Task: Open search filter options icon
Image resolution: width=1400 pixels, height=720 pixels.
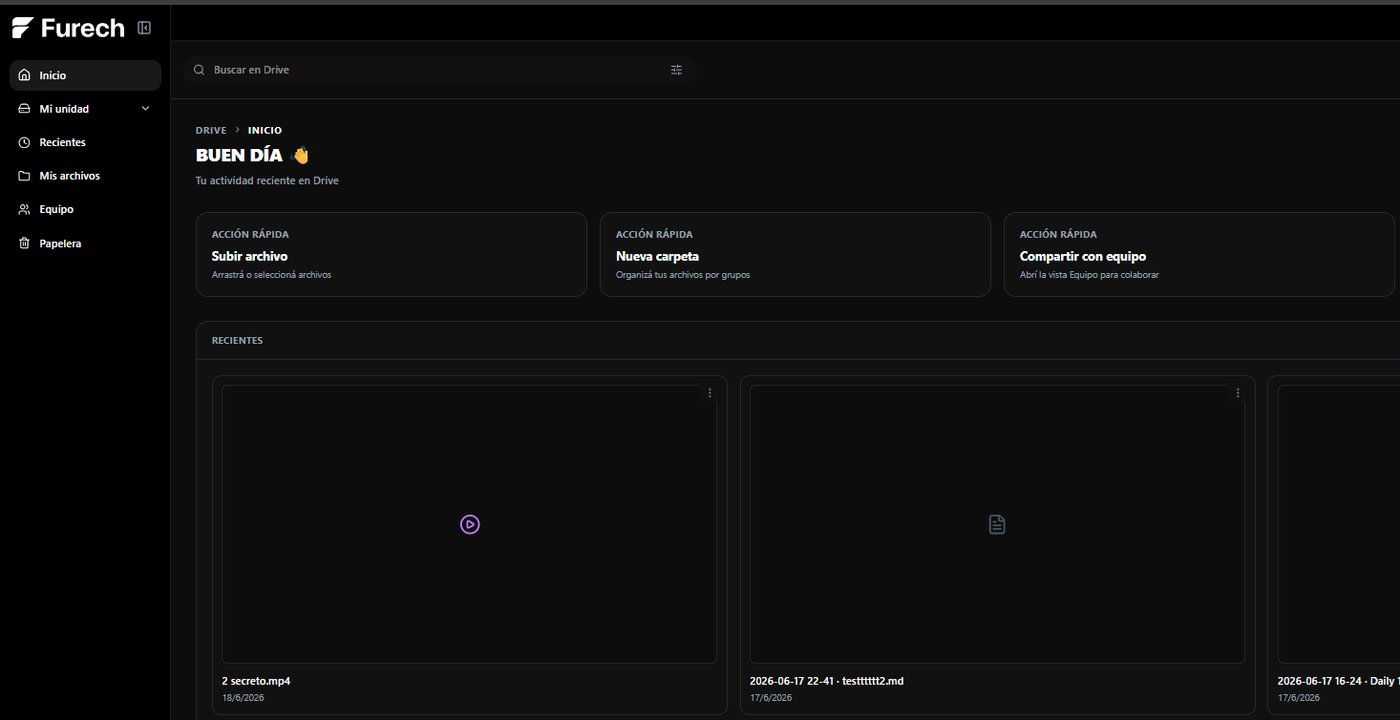Action: (677, 70)
